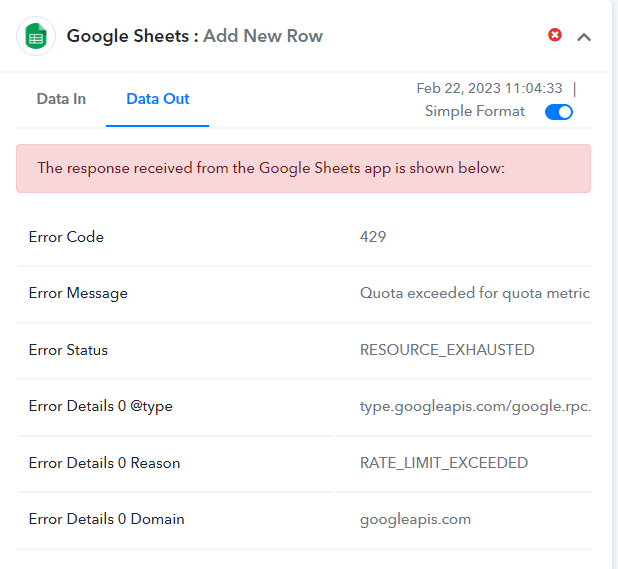The width and height of the screenshot is (618, 569).
Task: Click the Simple Format label
Action: [x=475, y=111]
